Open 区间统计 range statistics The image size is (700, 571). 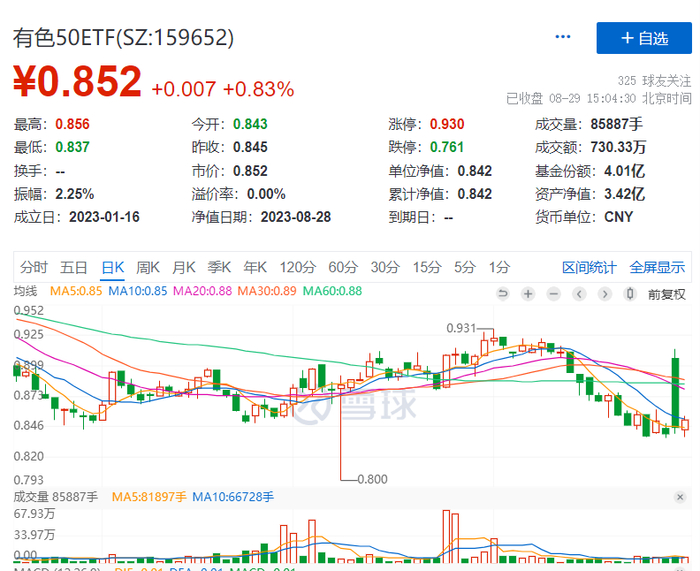point(589,267)
